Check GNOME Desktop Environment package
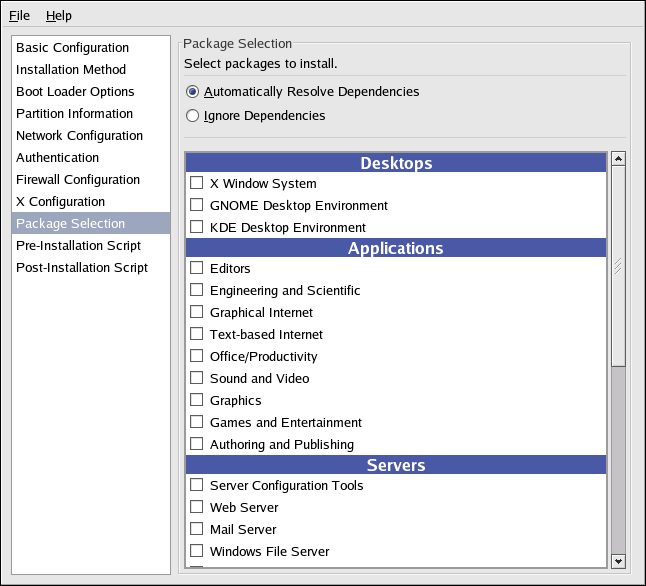Screen dimensions: 646x586 pos(197,206)
